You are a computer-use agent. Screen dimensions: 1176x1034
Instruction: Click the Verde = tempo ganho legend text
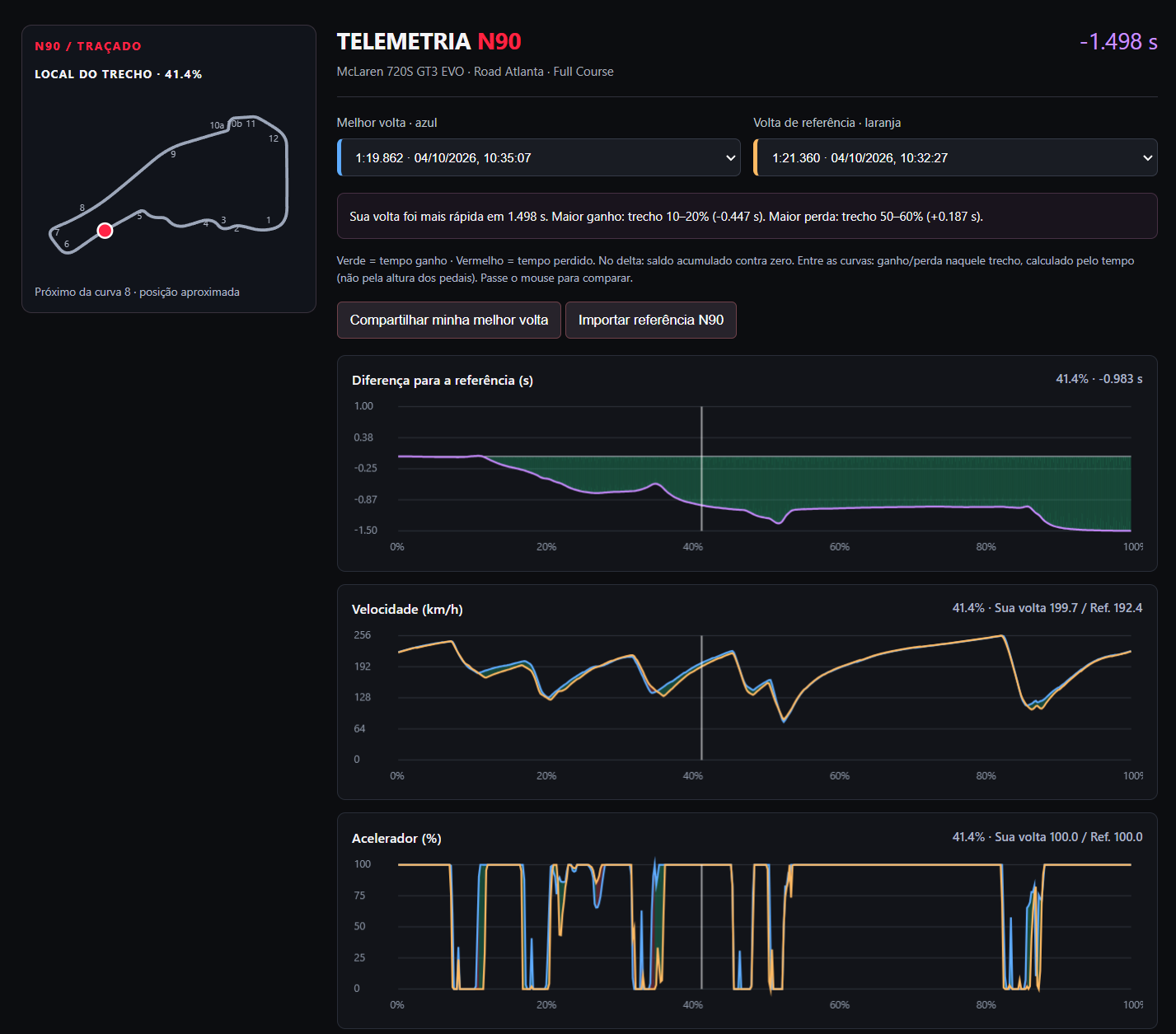coord(736,269)
